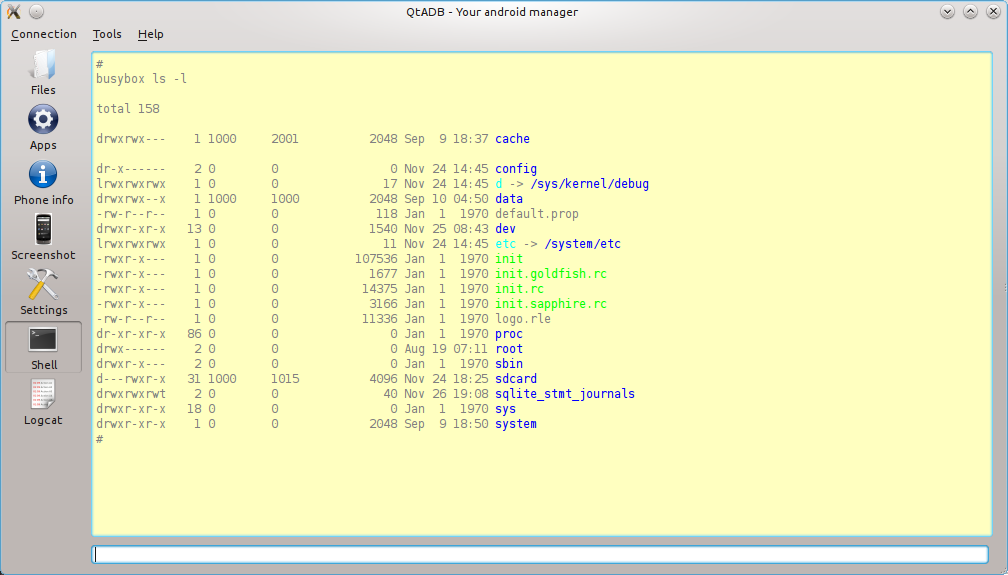
Task: Click the cyan 'd' symlink name
Action: tap(499, 184)
